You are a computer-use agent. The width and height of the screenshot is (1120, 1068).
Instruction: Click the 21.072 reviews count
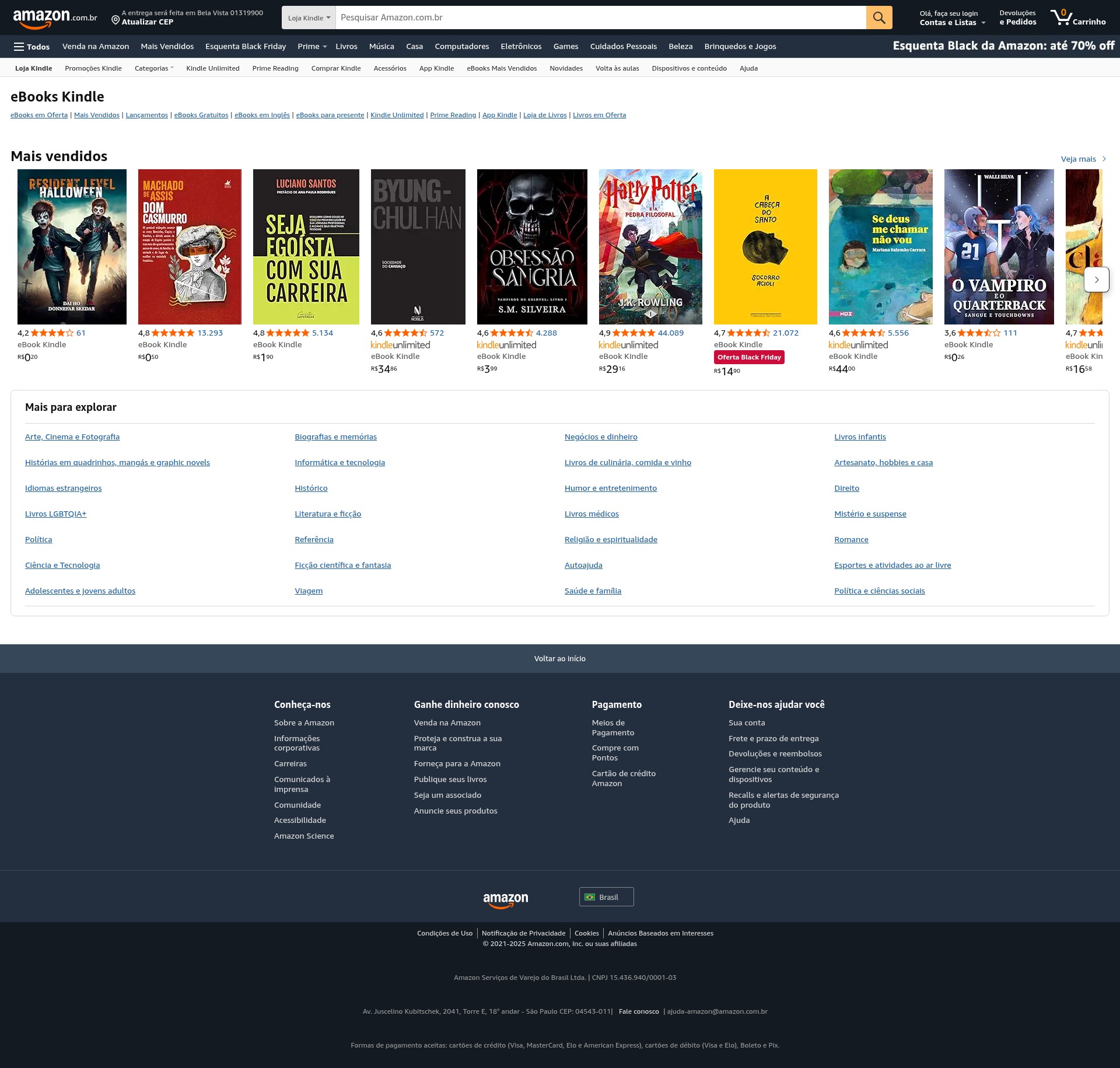pos(786,333)
